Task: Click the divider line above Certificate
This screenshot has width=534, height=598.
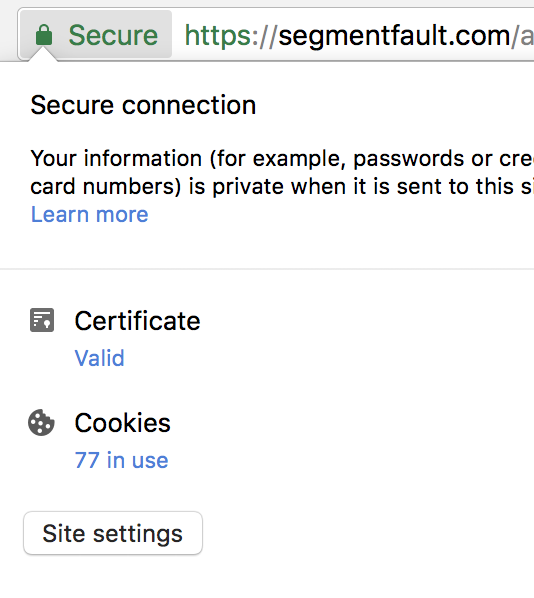Action: (267, 269)
